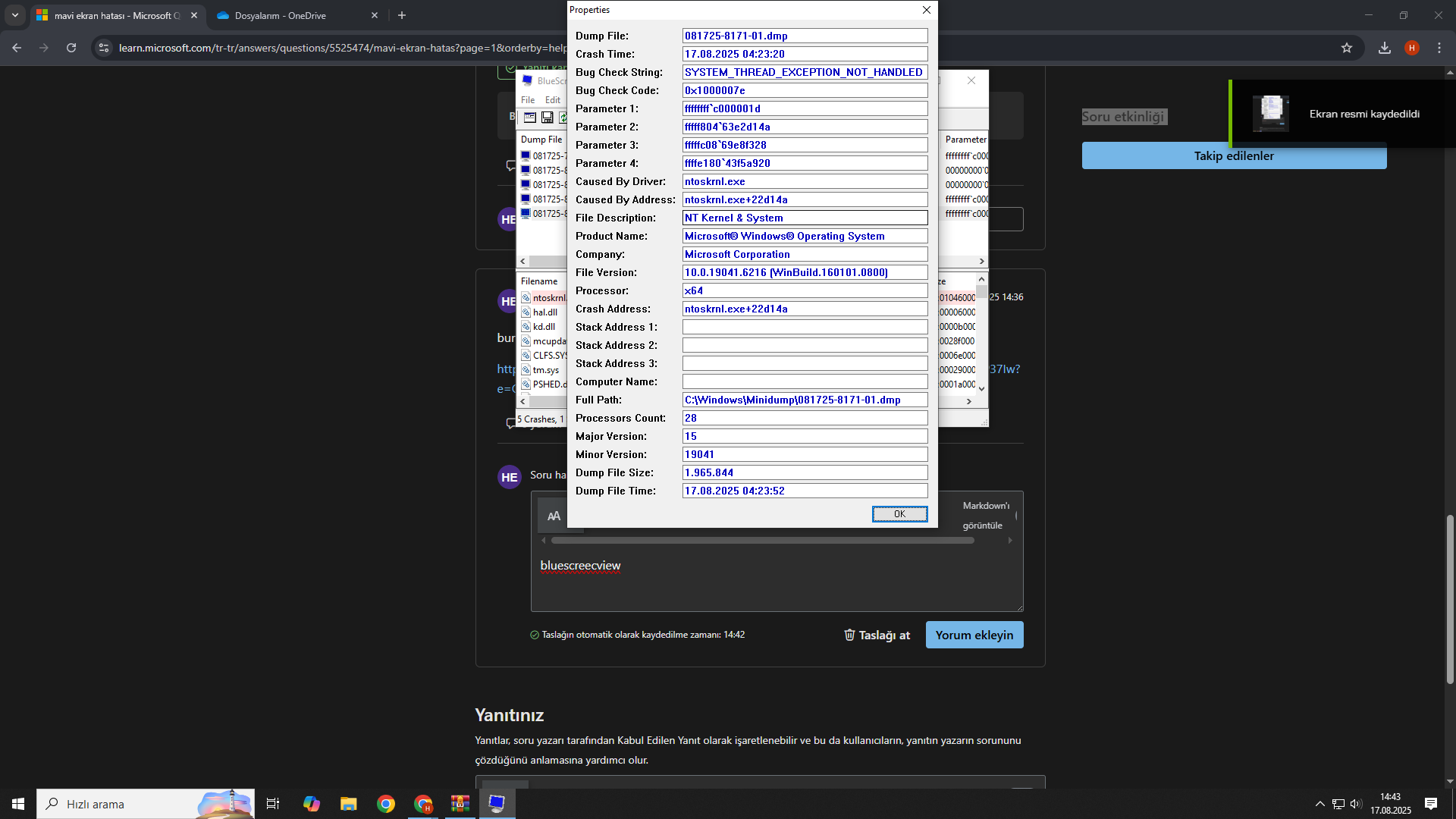
Task: Click the horizontal scrollbar of editor toolbar
Action: [762, 541]
